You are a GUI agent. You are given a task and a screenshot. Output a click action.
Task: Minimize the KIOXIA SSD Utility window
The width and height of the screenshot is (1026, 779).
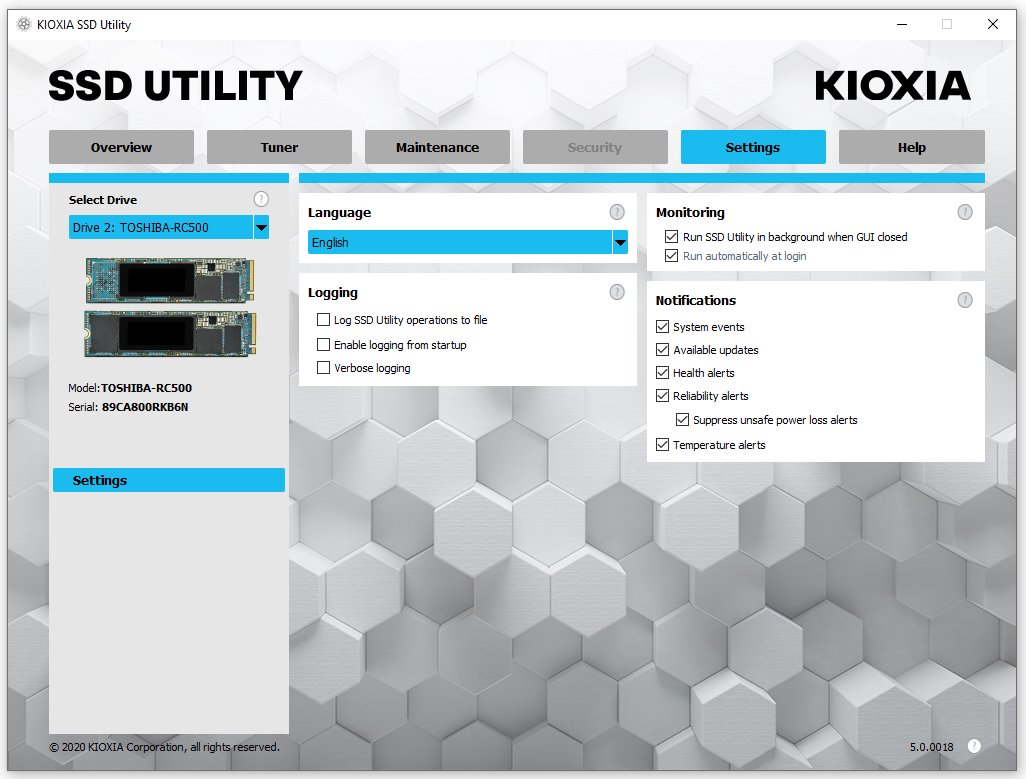click(x=902, y=24)
